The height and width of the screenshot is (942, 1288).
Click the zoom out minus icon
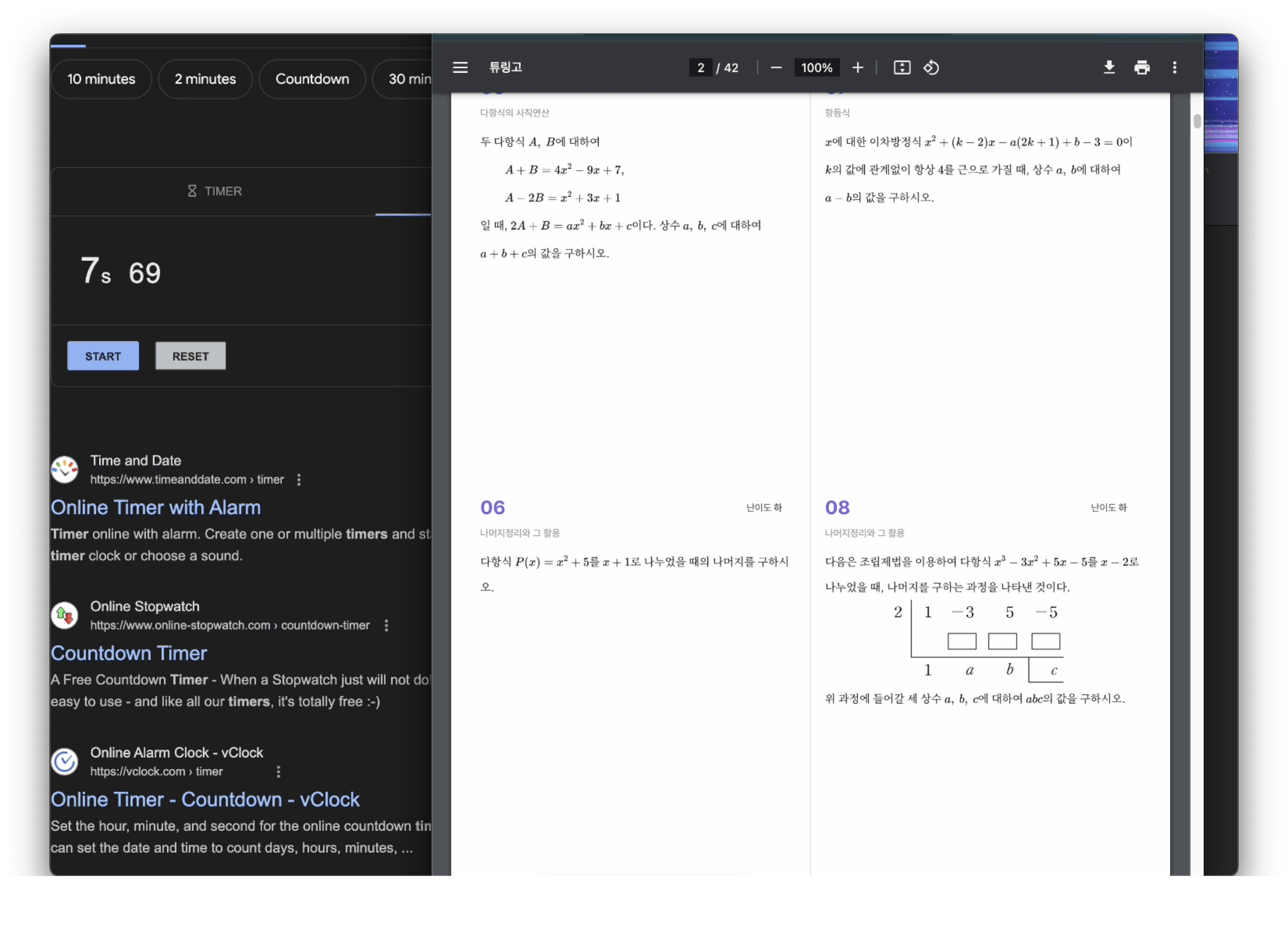776,68
